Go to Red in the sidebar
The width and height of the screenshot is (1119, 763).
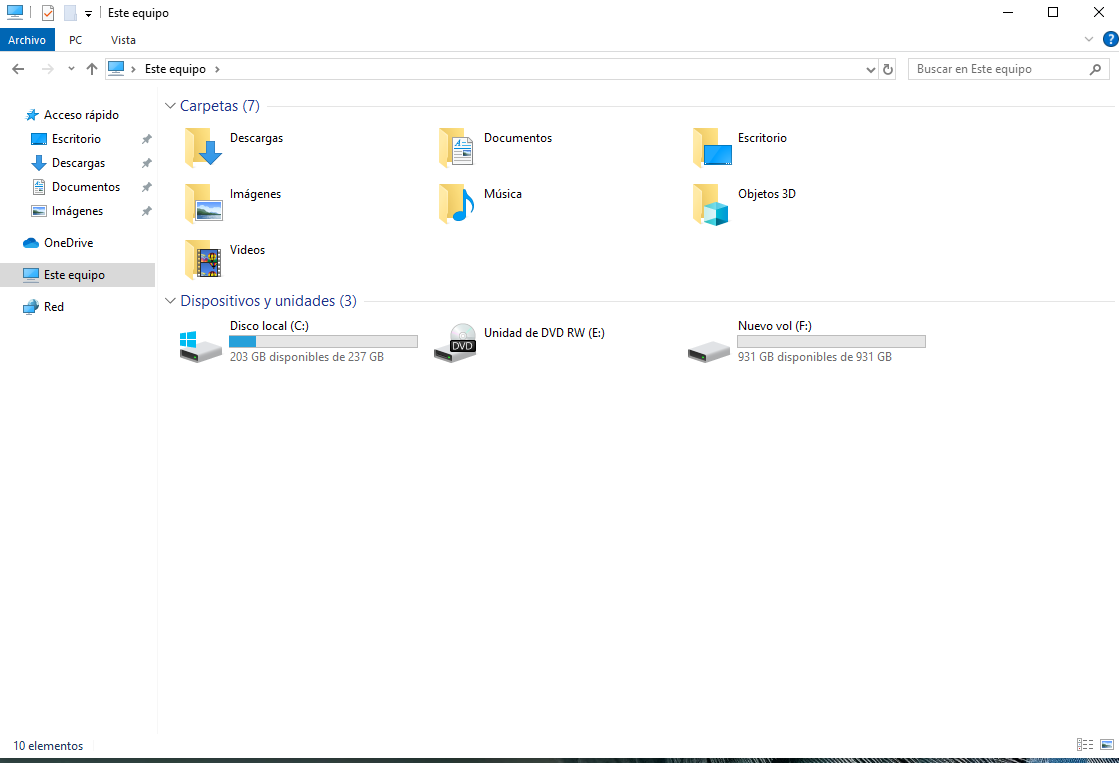pos(54,307)
